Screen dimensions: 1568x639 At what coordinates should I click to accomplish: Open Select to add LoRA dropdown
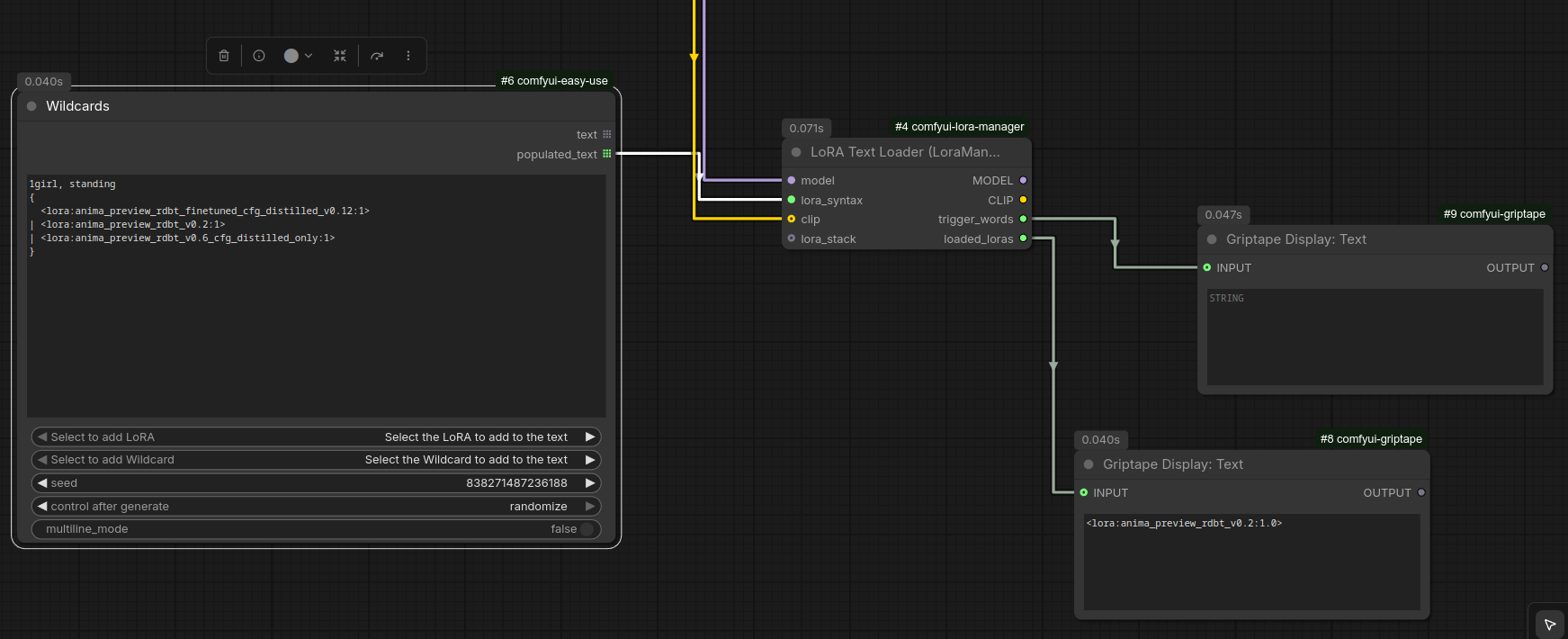315,437
